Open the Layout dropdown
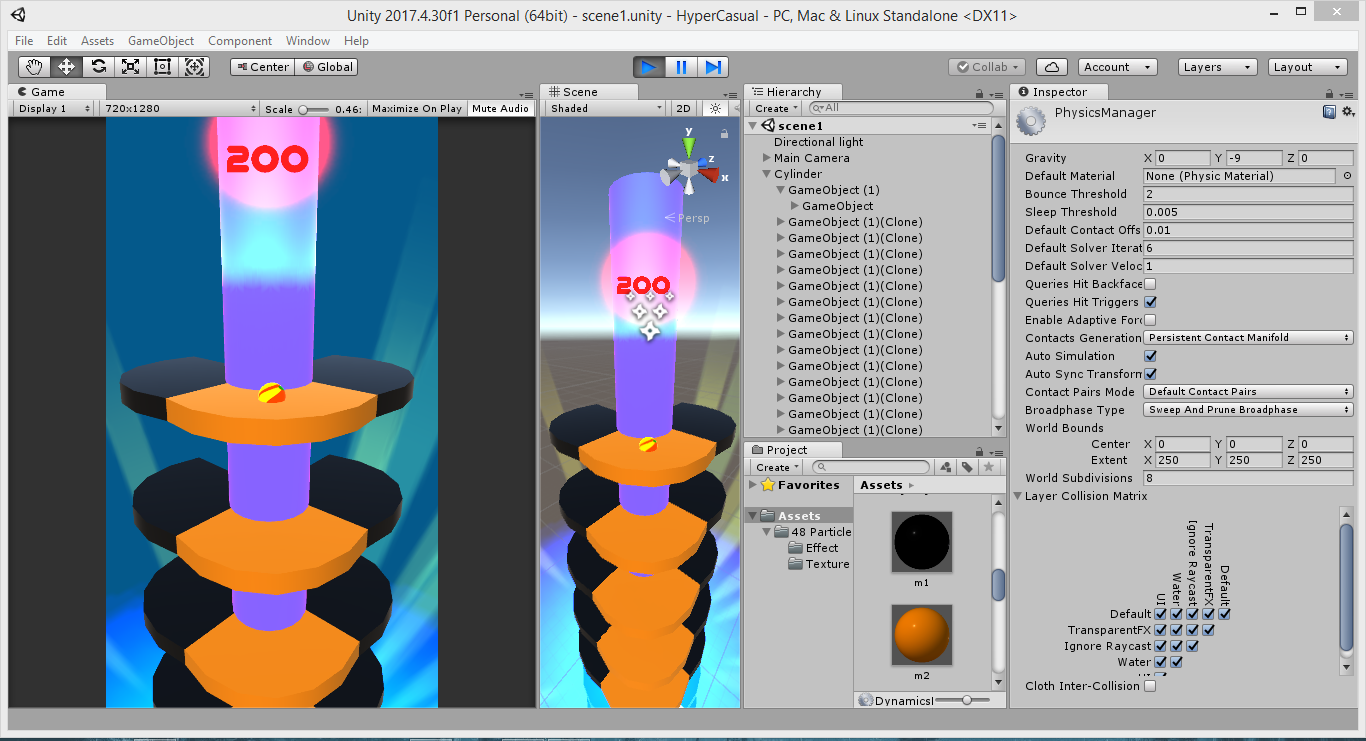This screenshot has width=1366, height=741. (x=1308, y=67)
